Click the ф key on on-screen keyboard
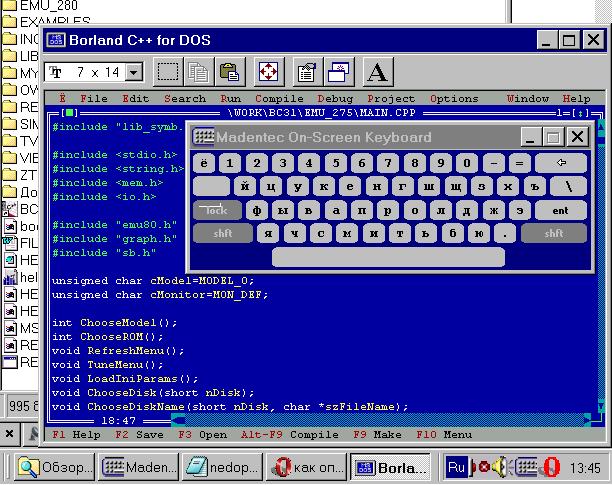 point(257,210)
